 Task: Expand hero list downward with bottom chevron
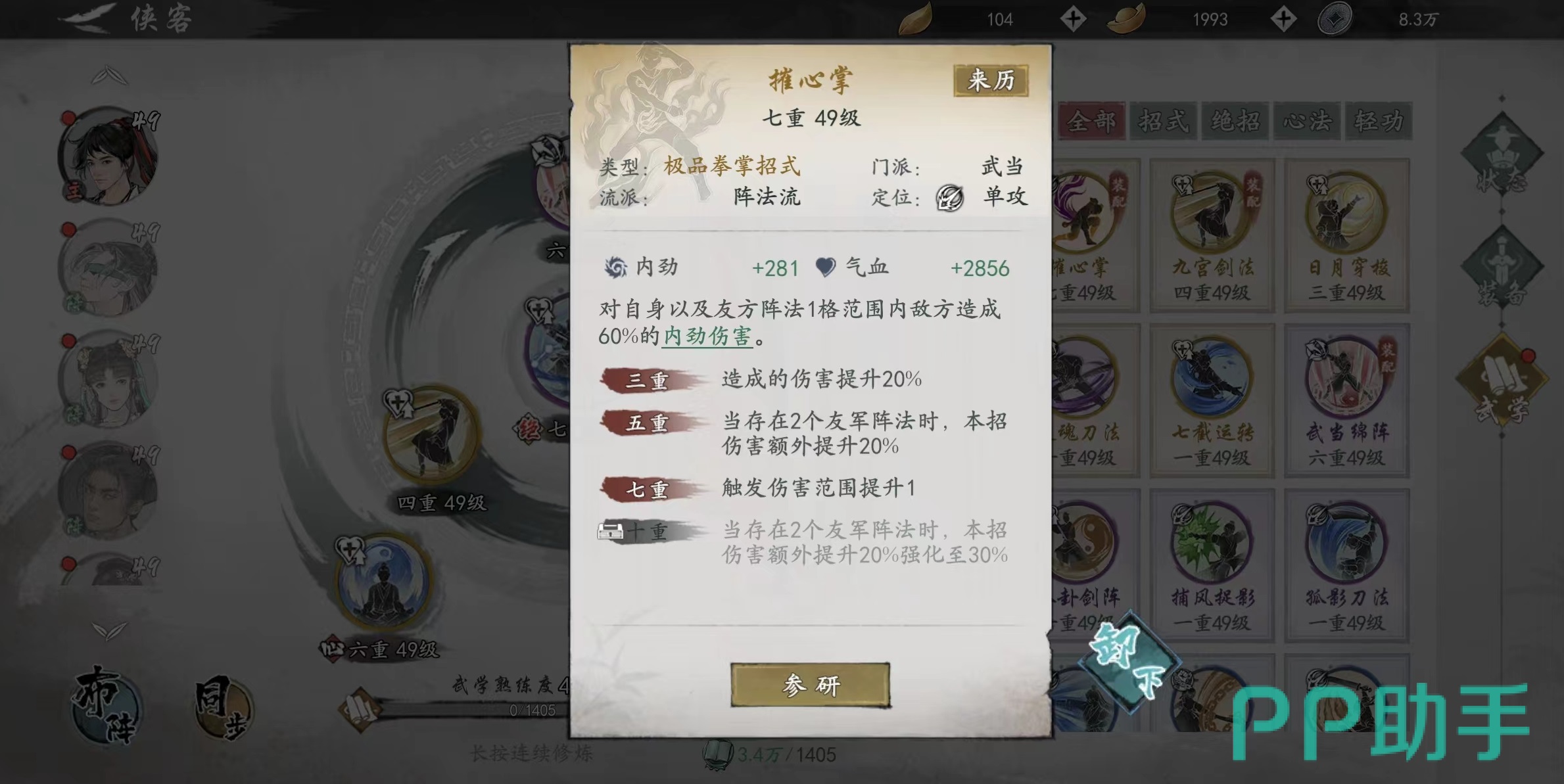tap(110, 631)
